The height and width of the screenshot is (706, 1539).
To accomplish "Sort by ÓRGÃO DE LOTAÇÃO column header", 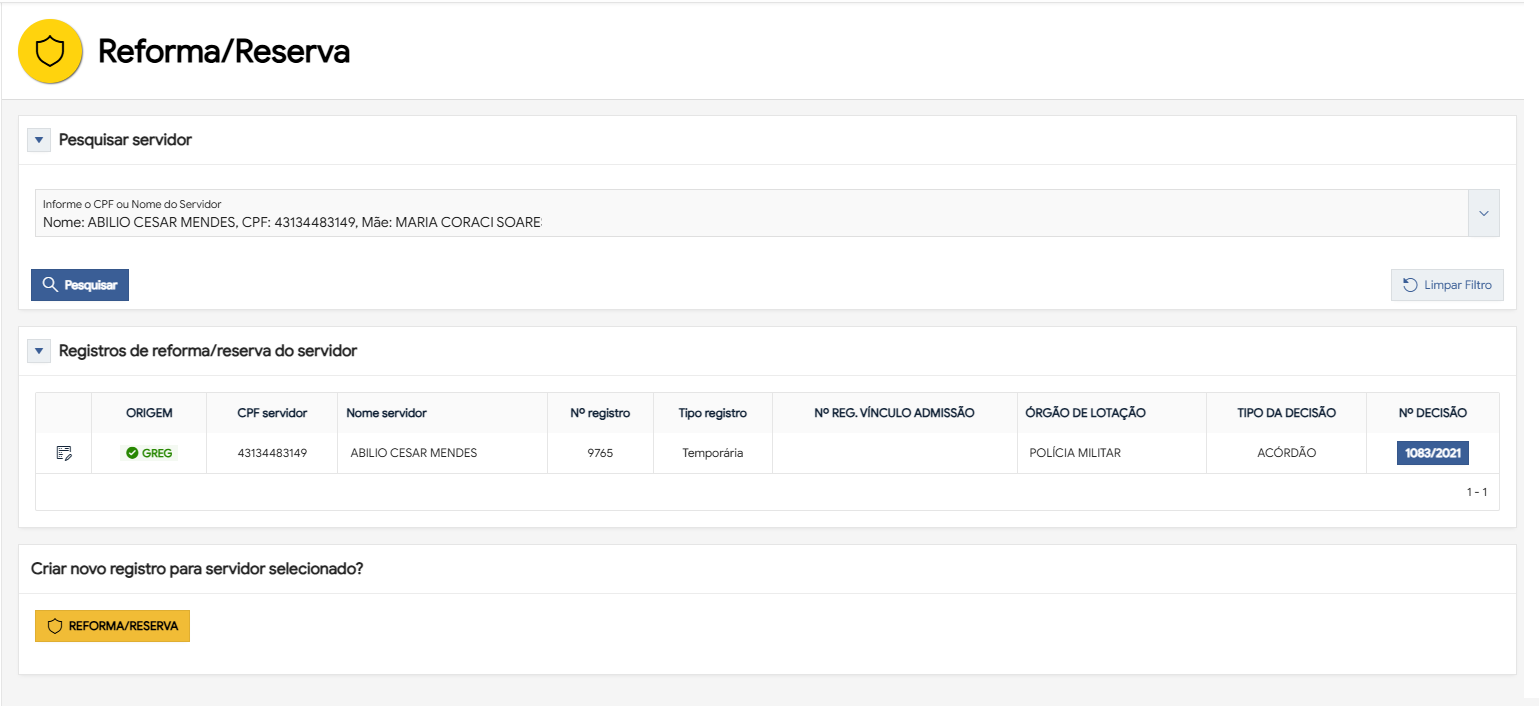I will coord(1085,413).
